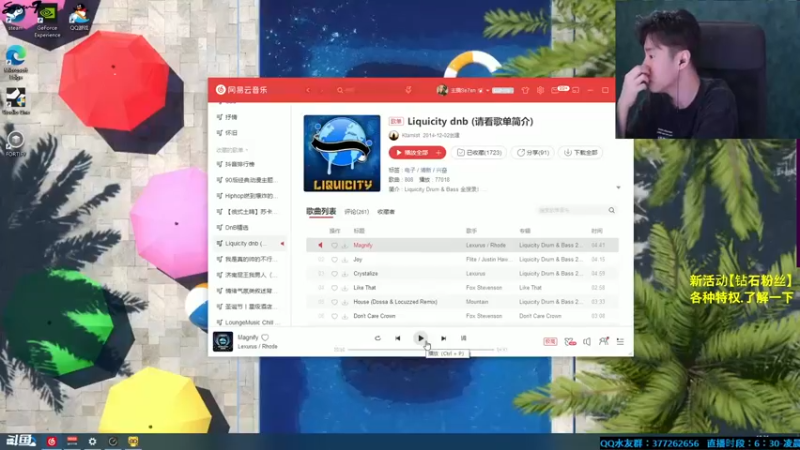This screenshot has width=800, height=450.
Task: Open the LoungeMusic Chill playlist
Action: pos(249,322)
